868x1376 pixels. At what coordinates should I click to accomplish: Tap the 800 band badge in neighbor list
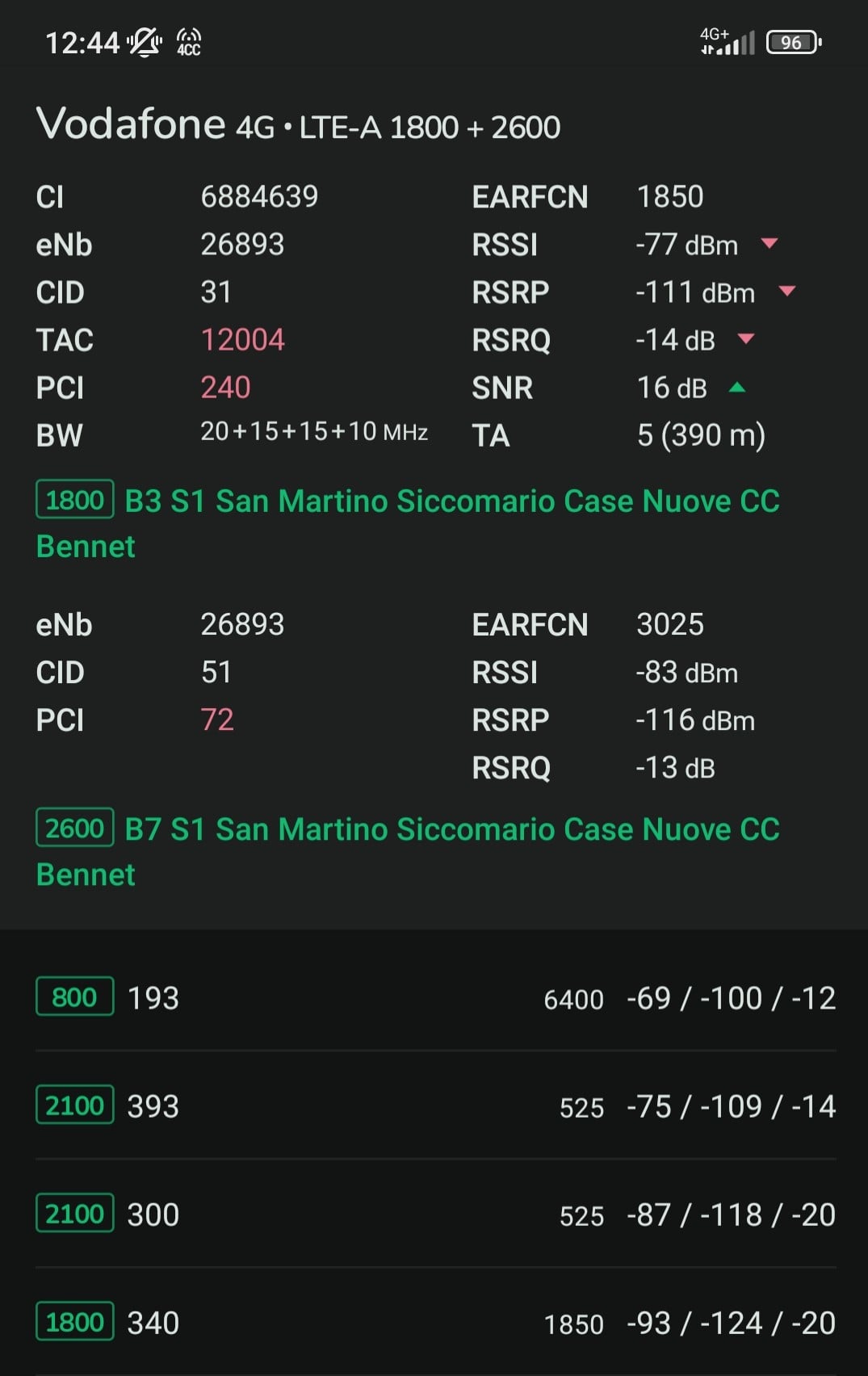coord(74,997)
